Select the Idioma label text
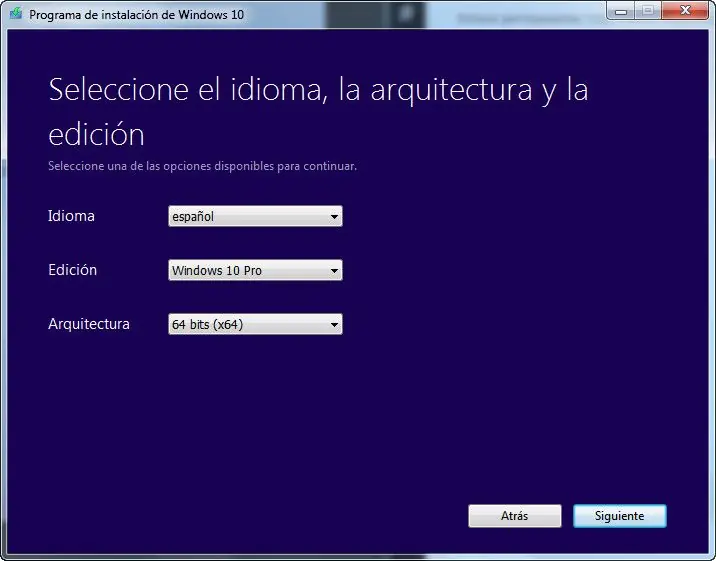 [x=71, y=216]
